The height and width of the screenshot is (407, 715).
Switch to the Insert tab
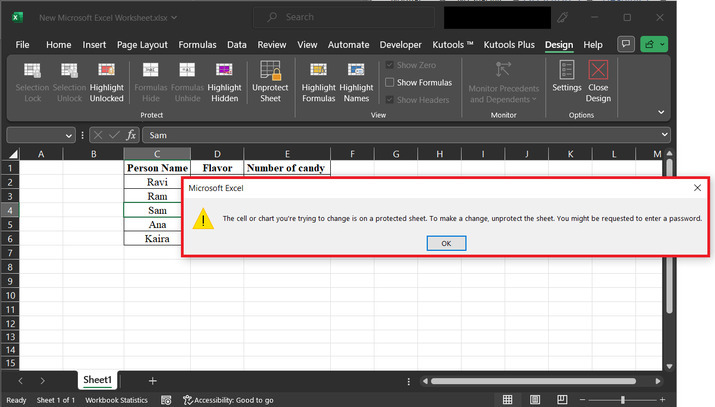pyautogui.click(x=94, y=45)
